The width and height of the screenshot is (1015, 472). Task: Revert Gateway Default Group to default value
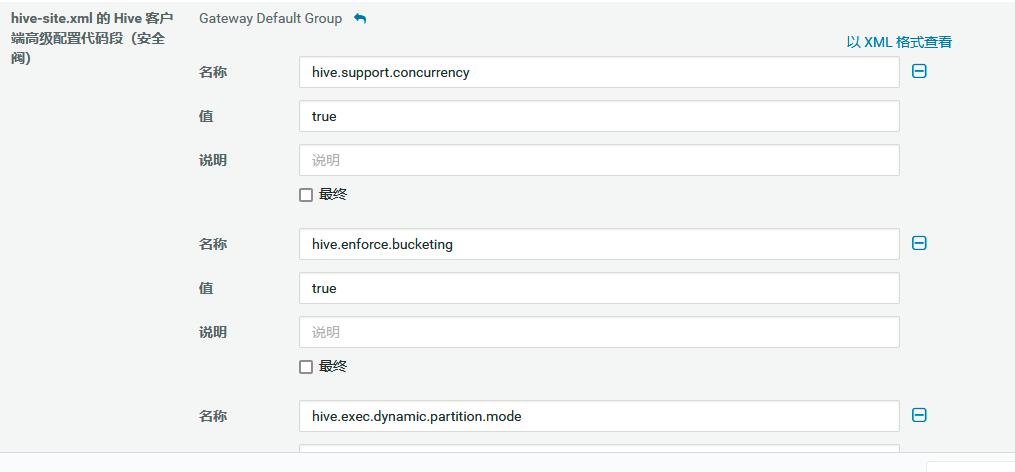(360, 19)
